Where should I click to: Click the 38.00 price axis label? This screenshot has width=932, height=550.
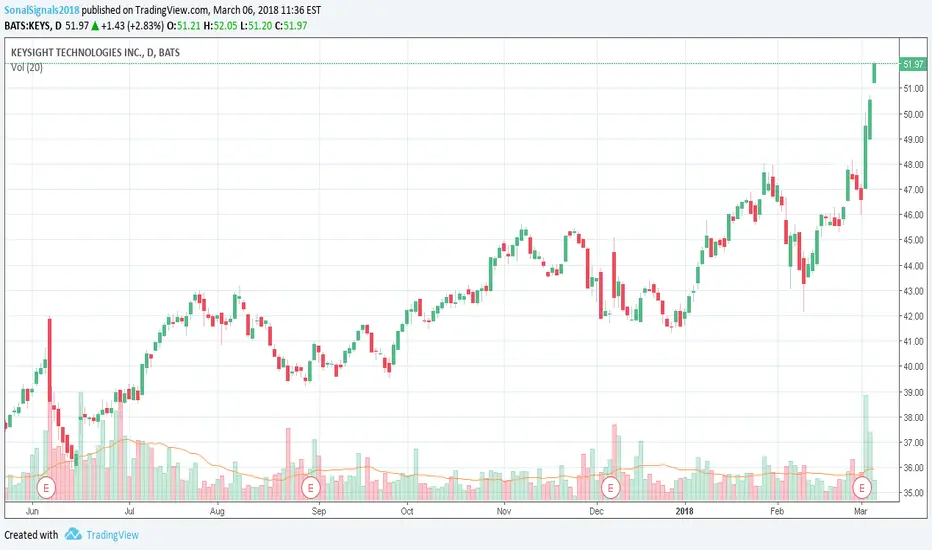[913, 417]
